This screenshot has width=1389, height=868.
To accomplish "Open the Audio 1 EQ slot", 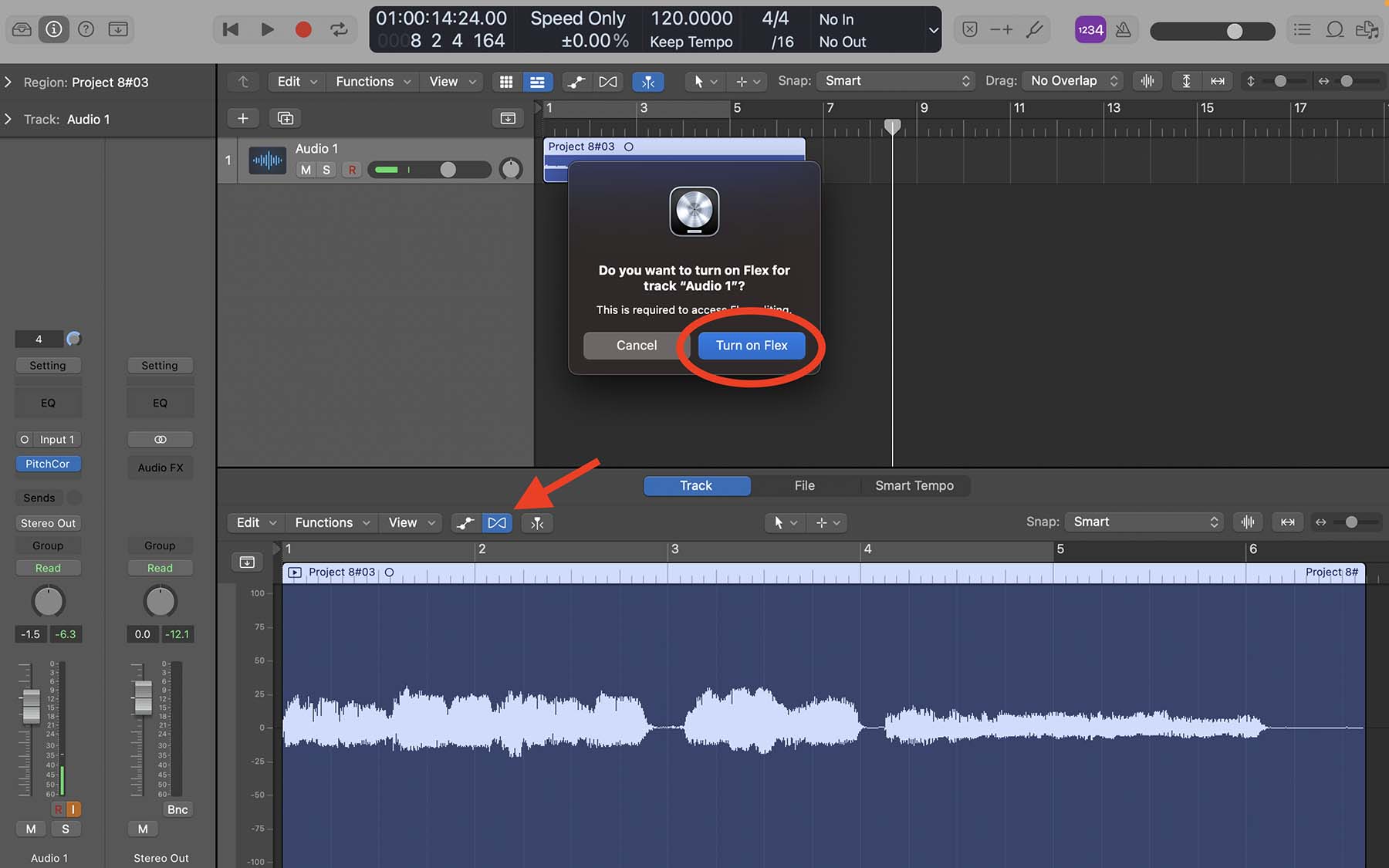I will (x=48, y=403).
